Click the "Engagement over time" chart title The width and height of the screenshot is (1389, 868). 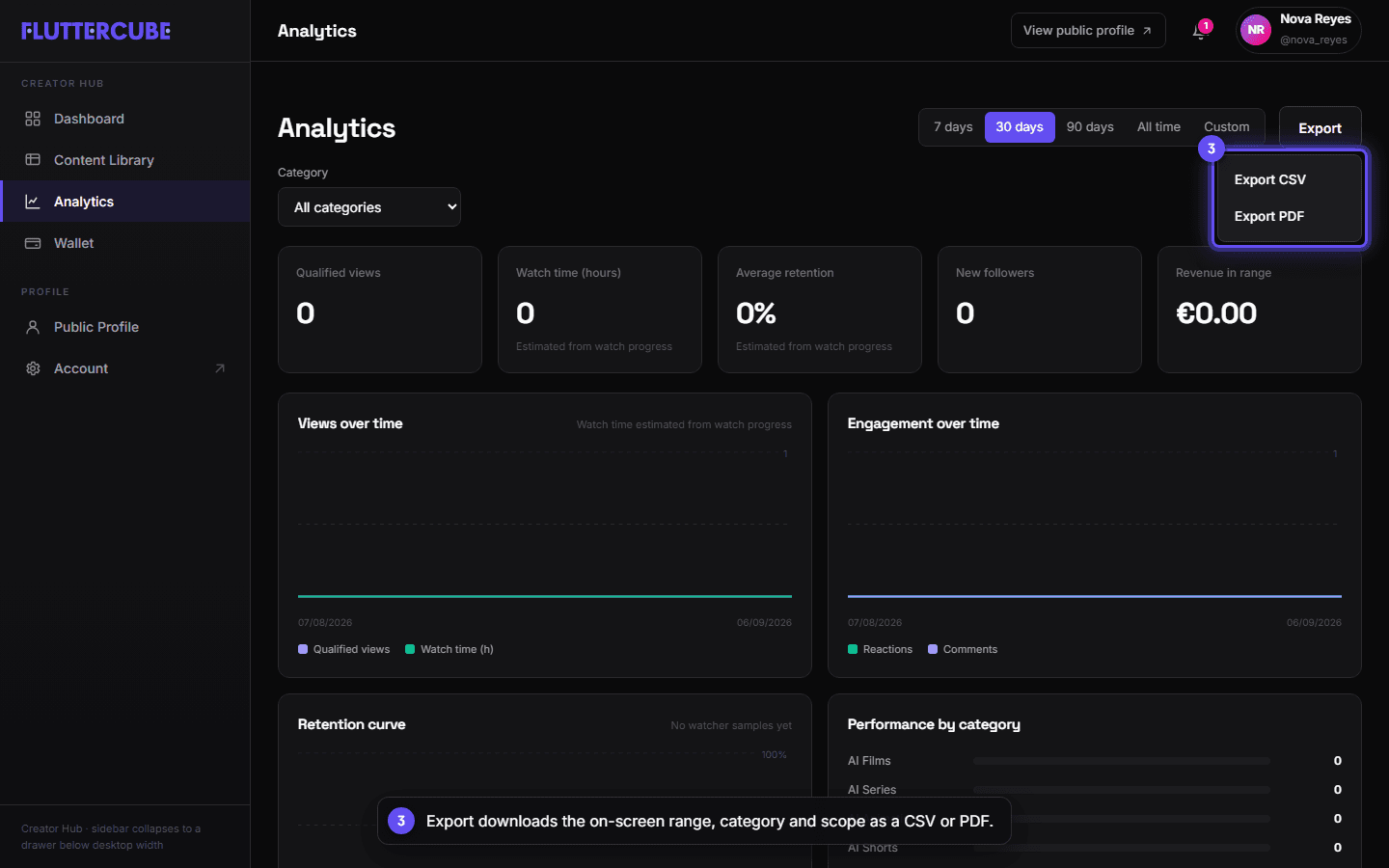coord(923,423)
